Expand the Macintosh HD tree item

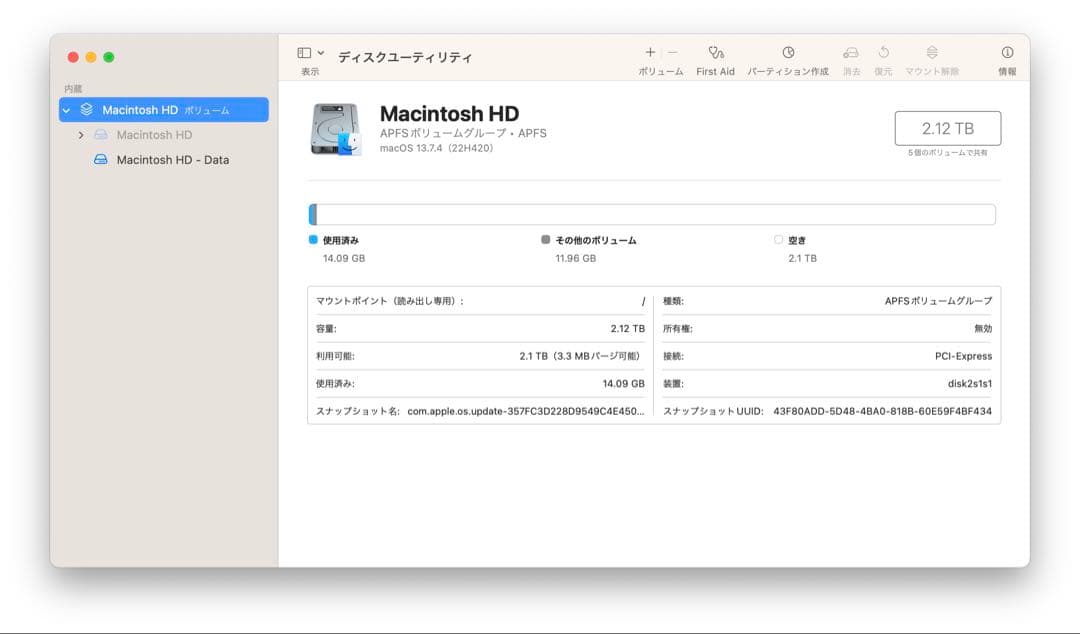click(x=82, y=134)
